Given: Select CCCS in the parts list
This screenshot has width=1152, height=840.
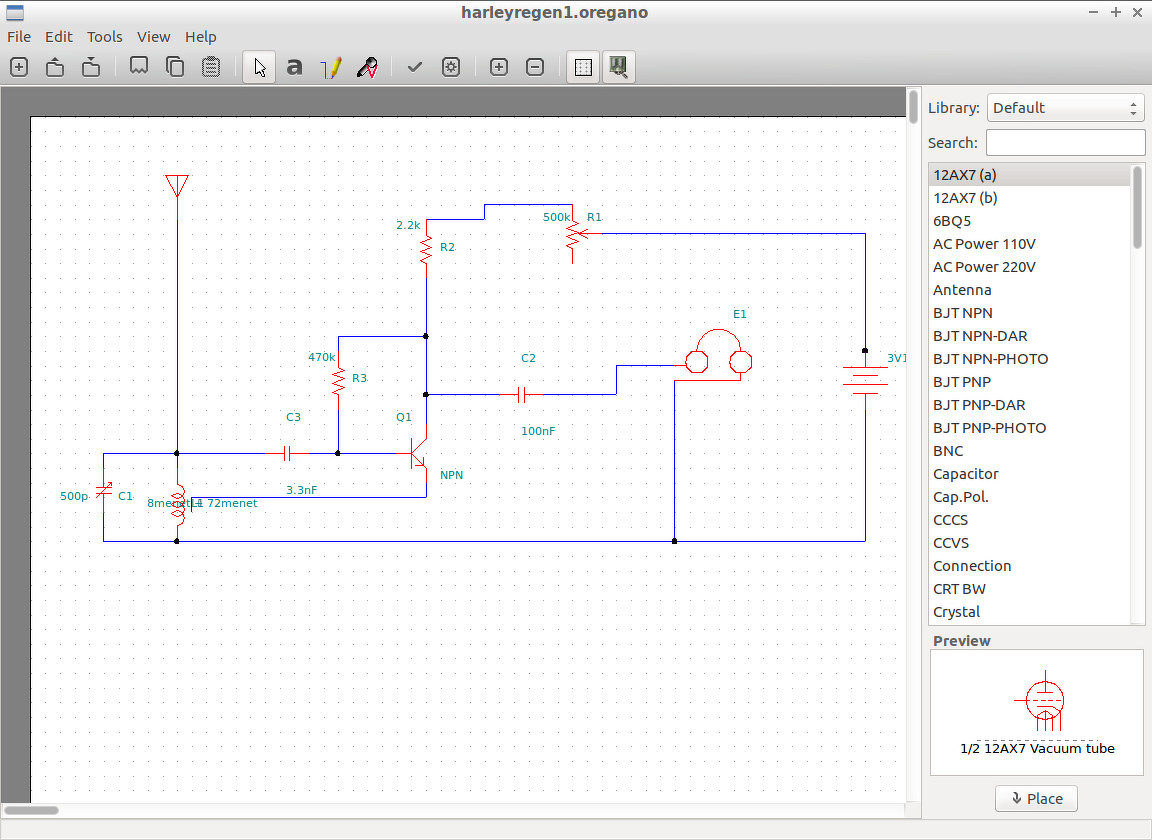Looking at the screenshot, I should tap(1029, 520).
